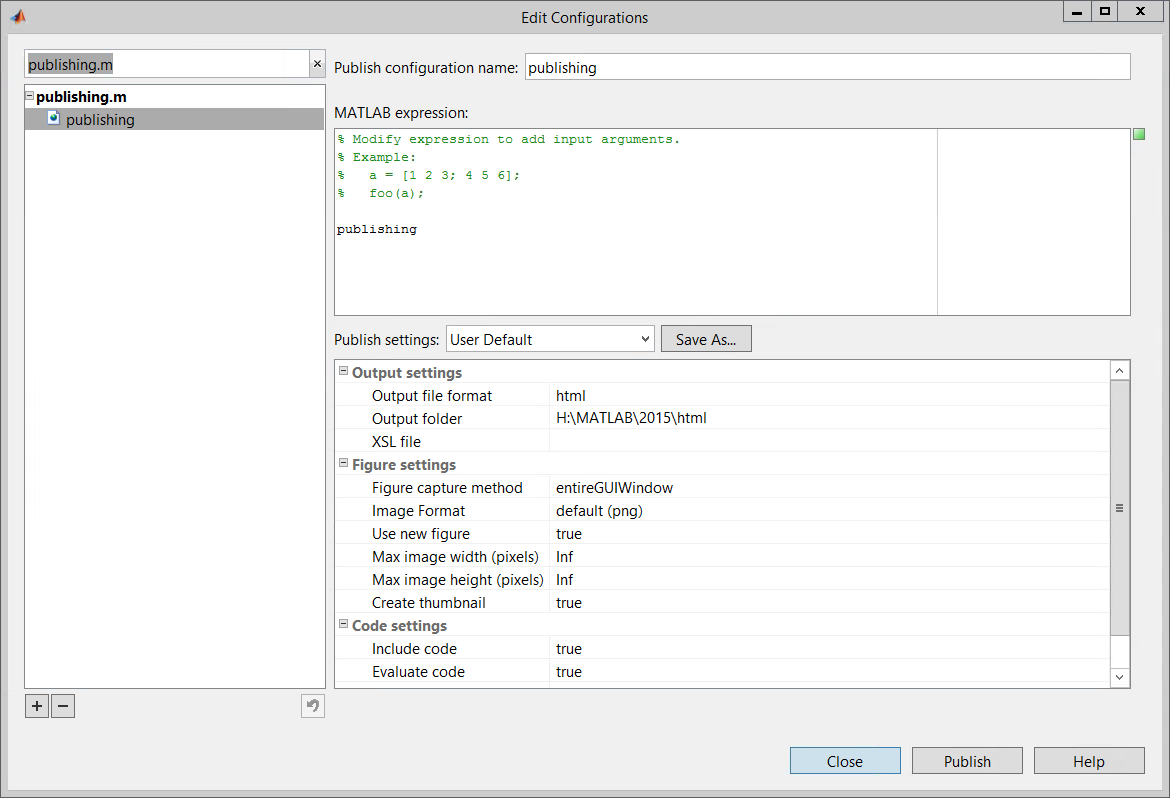1170x798 pixels.
Task: Click the Save As... button
Action: [x=706, y=339]
